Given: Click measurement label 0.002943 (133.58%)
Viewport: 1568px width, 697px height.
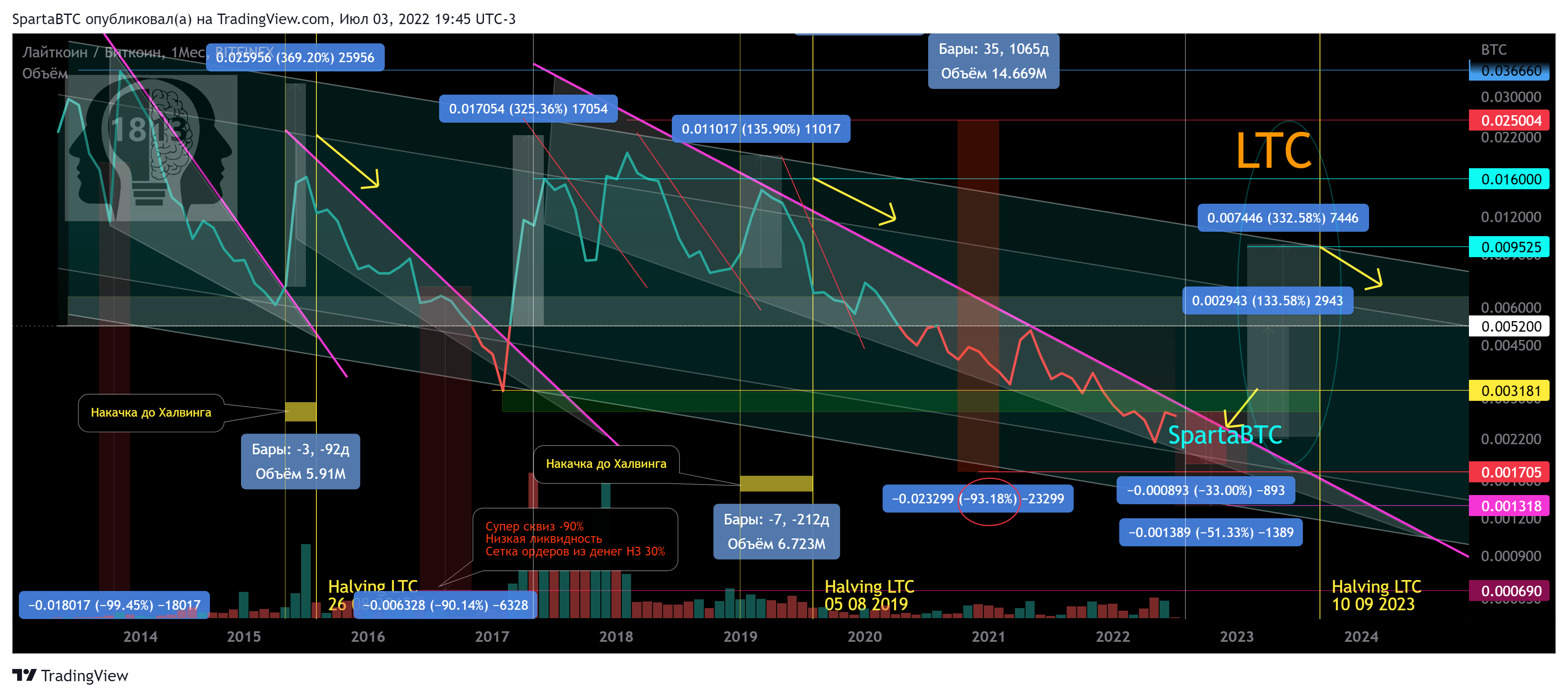Looking at the screenshot, I should (1267, 301).
